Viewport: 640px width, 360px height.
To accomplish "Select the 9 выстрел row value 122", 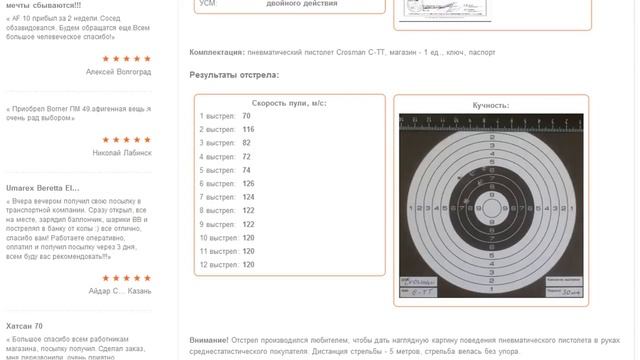I will pos(248,224).
